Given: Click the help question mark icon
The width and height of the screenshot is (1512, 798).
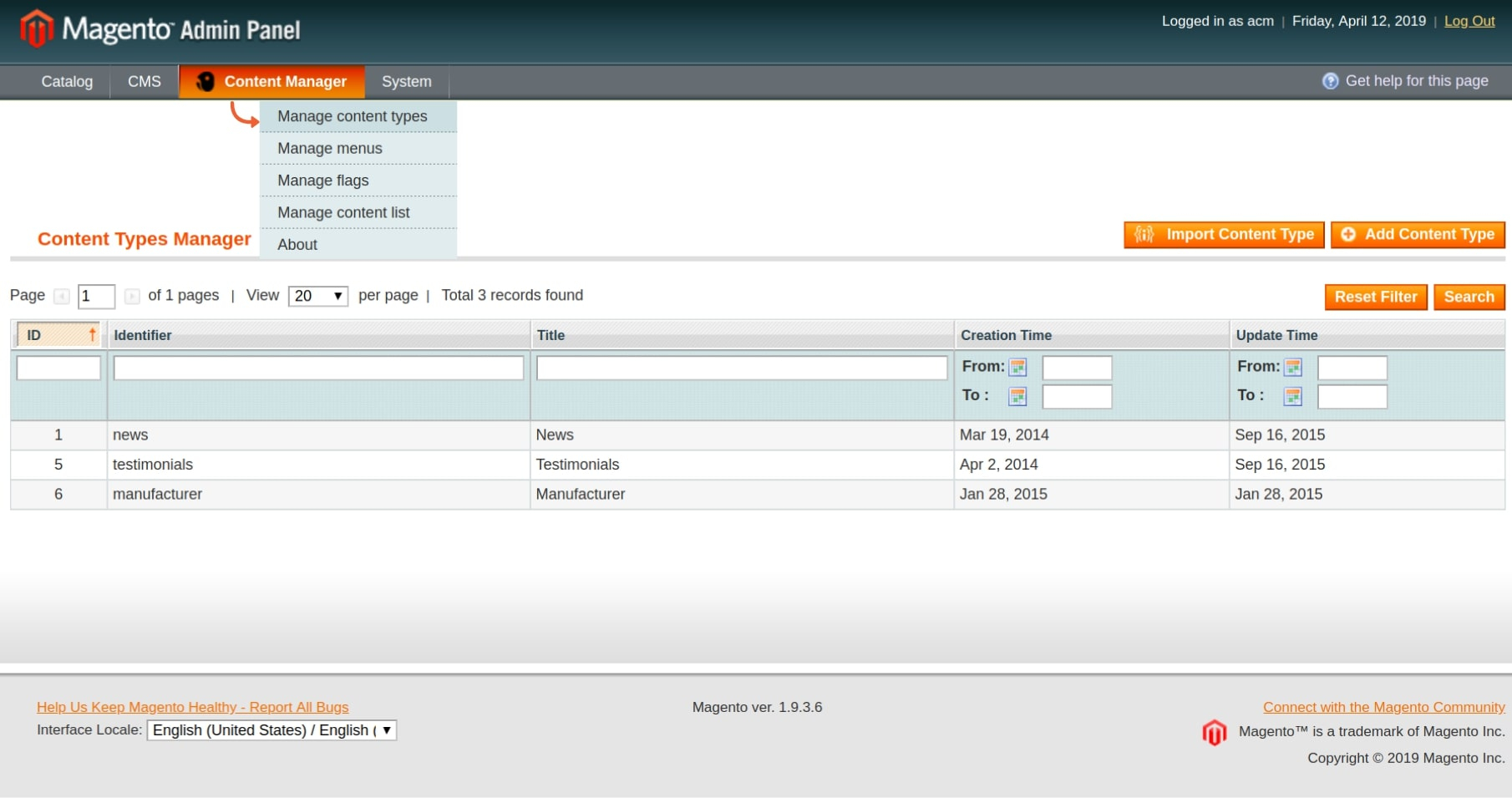Looking at the screenshot, I should pos(1330,81).
